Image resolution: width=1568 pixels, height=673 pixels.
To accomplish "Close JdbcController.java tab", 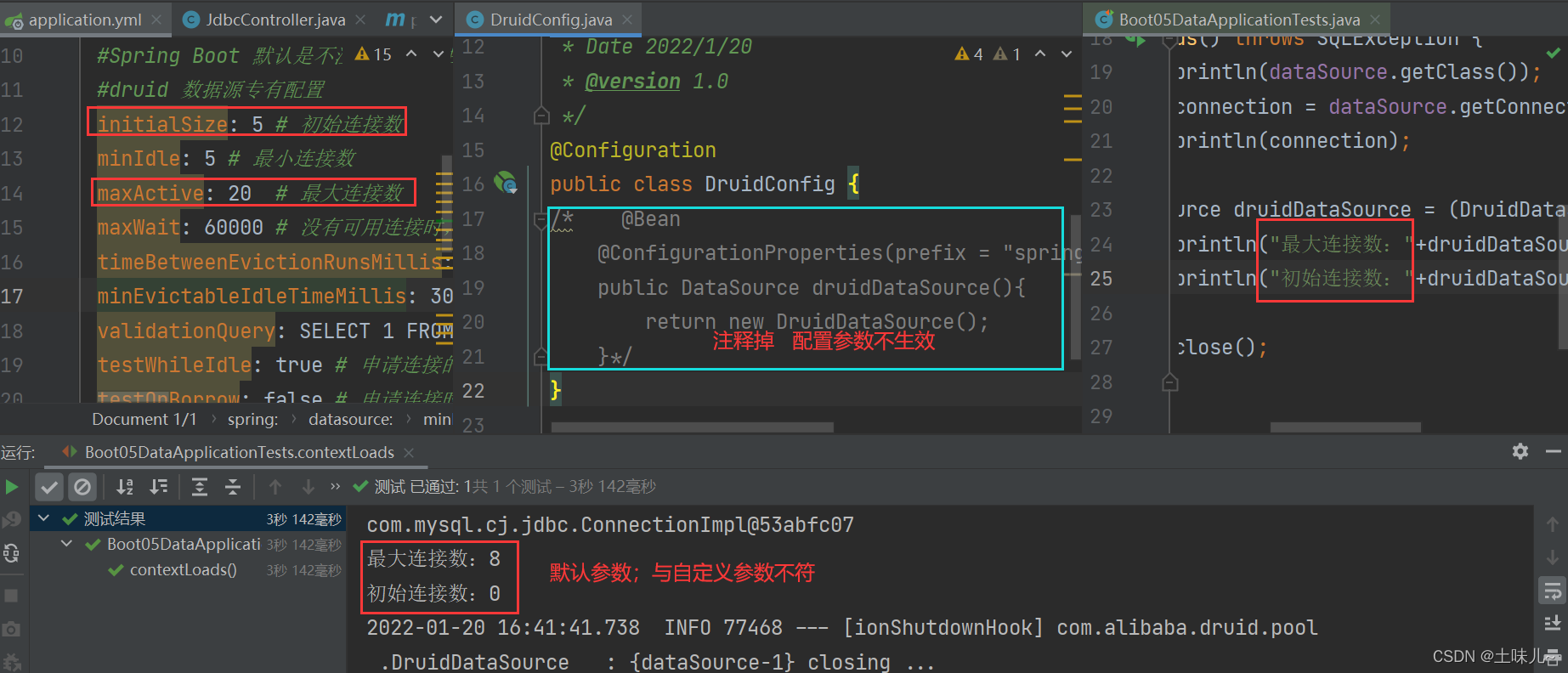I will (360, 19).
